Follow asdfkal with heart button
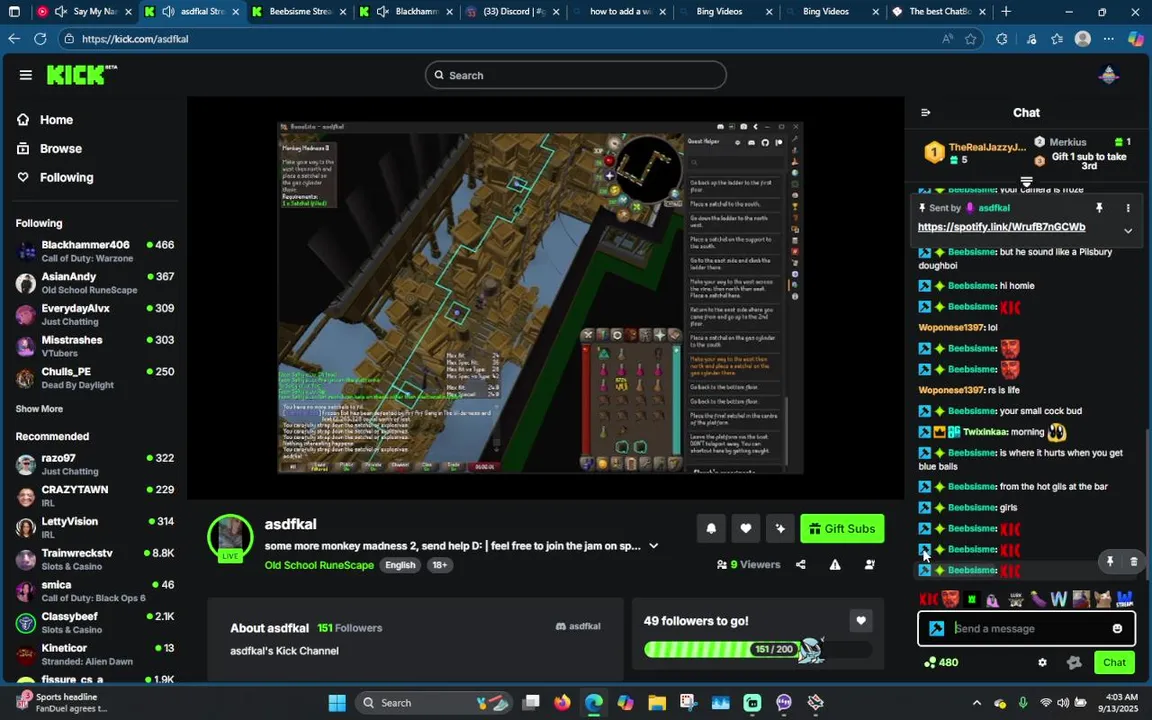 tap(745, 528)
